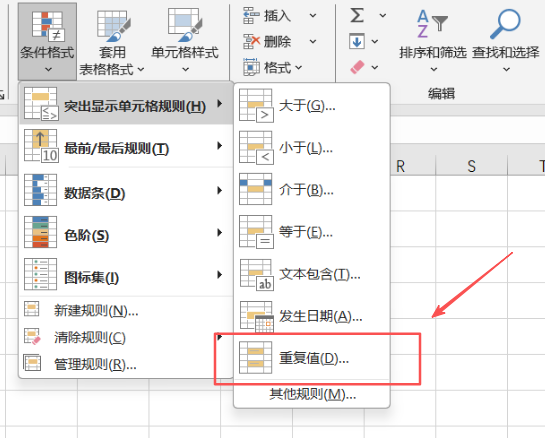This screenshot has width=545, height=438.
Task: Click the 套用表格格式 table format icon
Action: coord(114,25)
